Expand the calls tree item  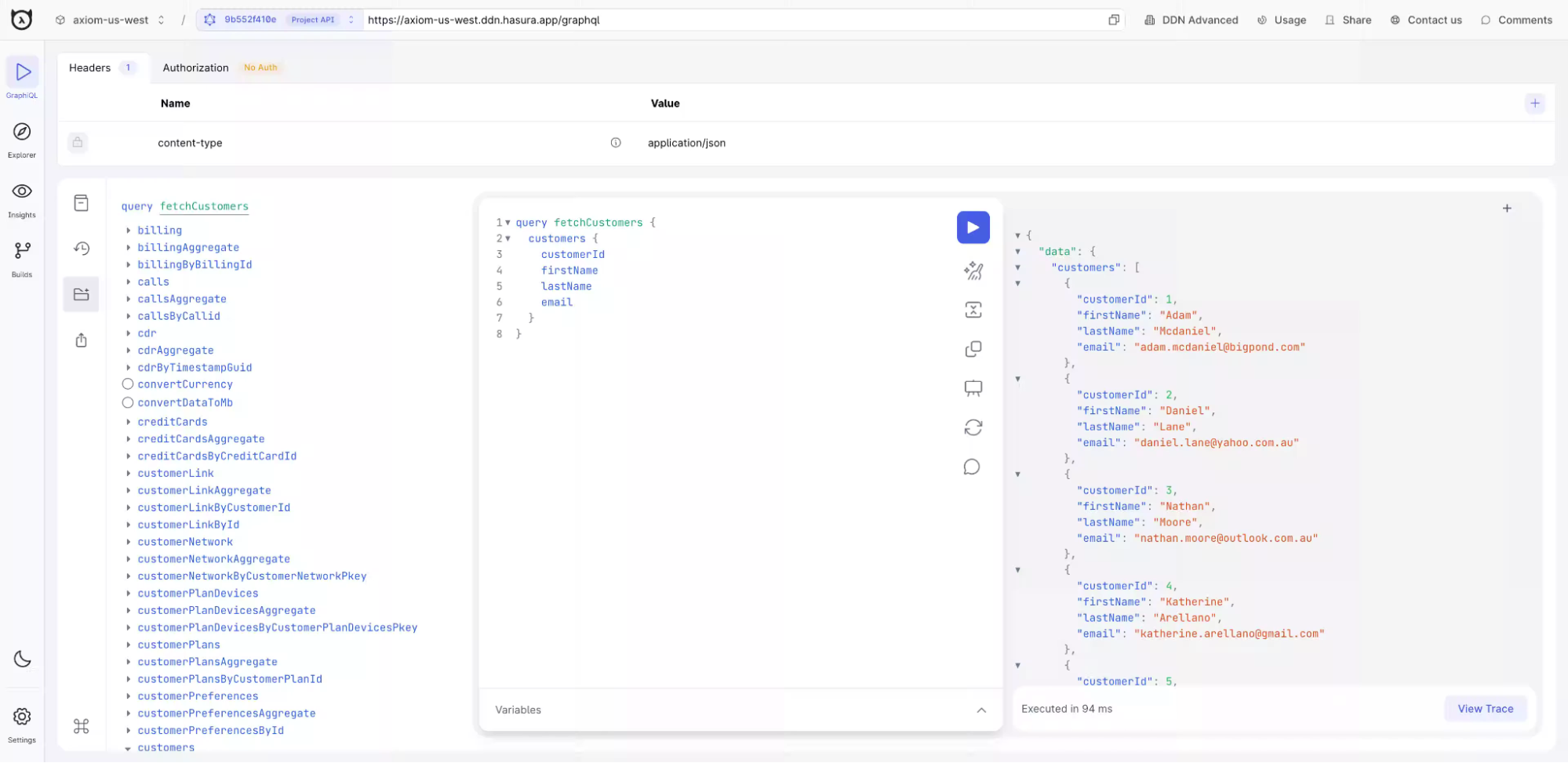point(129,282)
